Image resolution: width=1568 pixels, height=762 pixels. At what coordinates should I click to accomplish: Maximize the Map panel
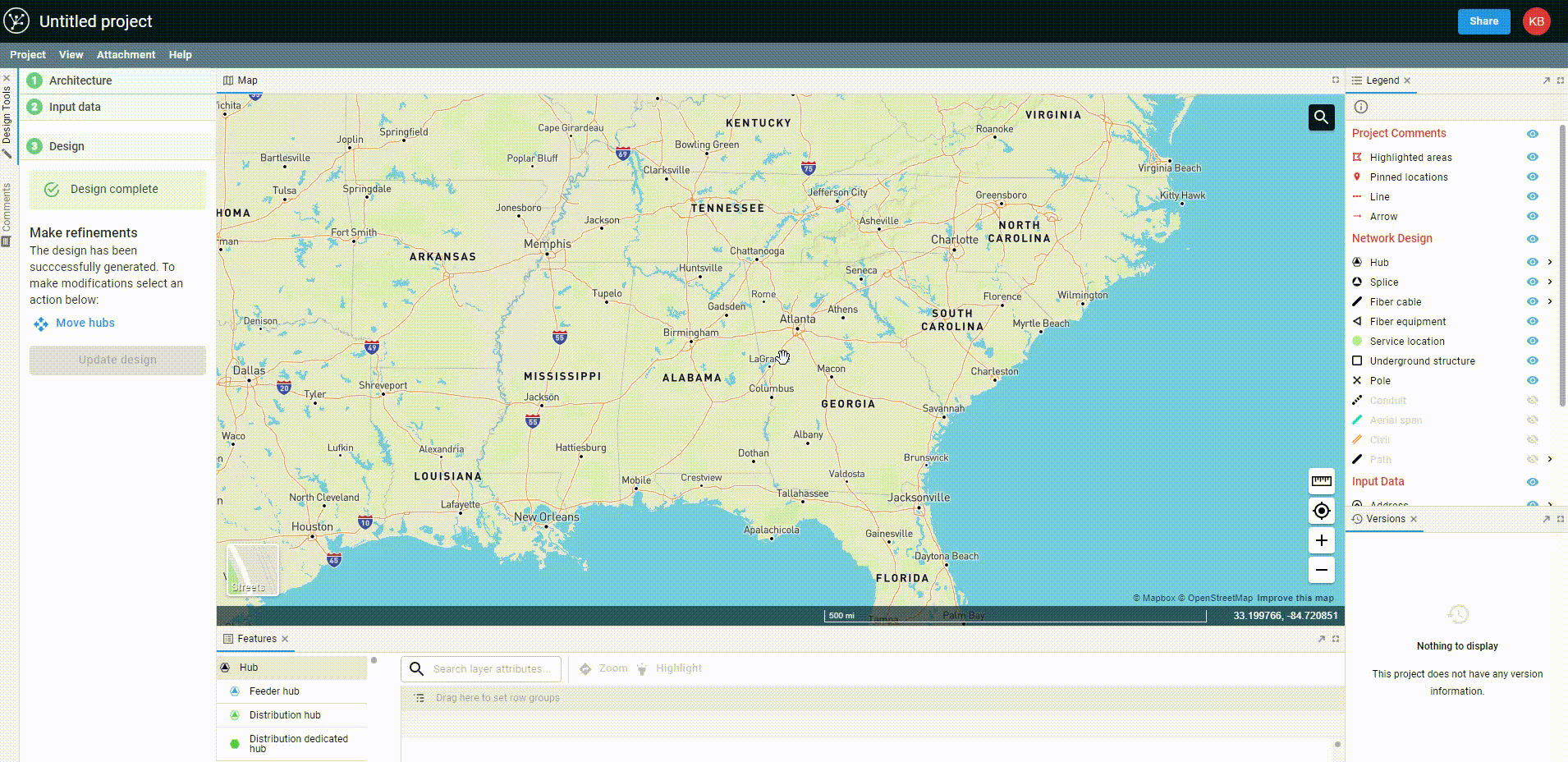pyautogui.click(x=1335, y=80)
